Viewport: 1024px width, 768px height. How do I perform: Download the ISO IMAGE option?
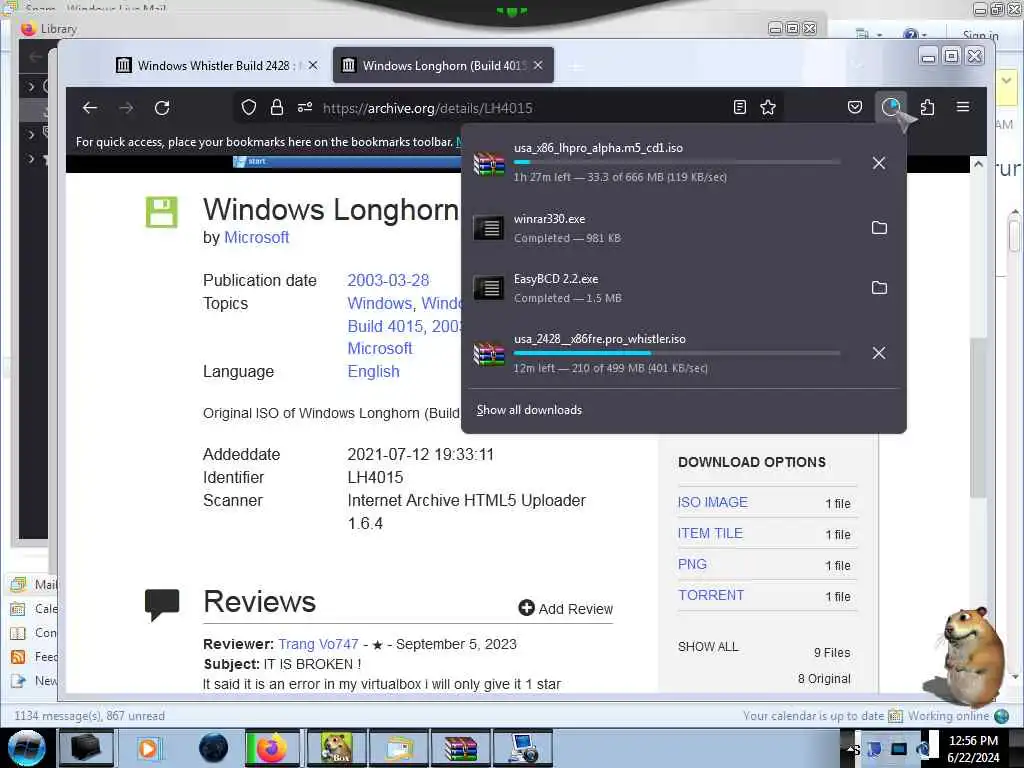[x=712, y=502]
